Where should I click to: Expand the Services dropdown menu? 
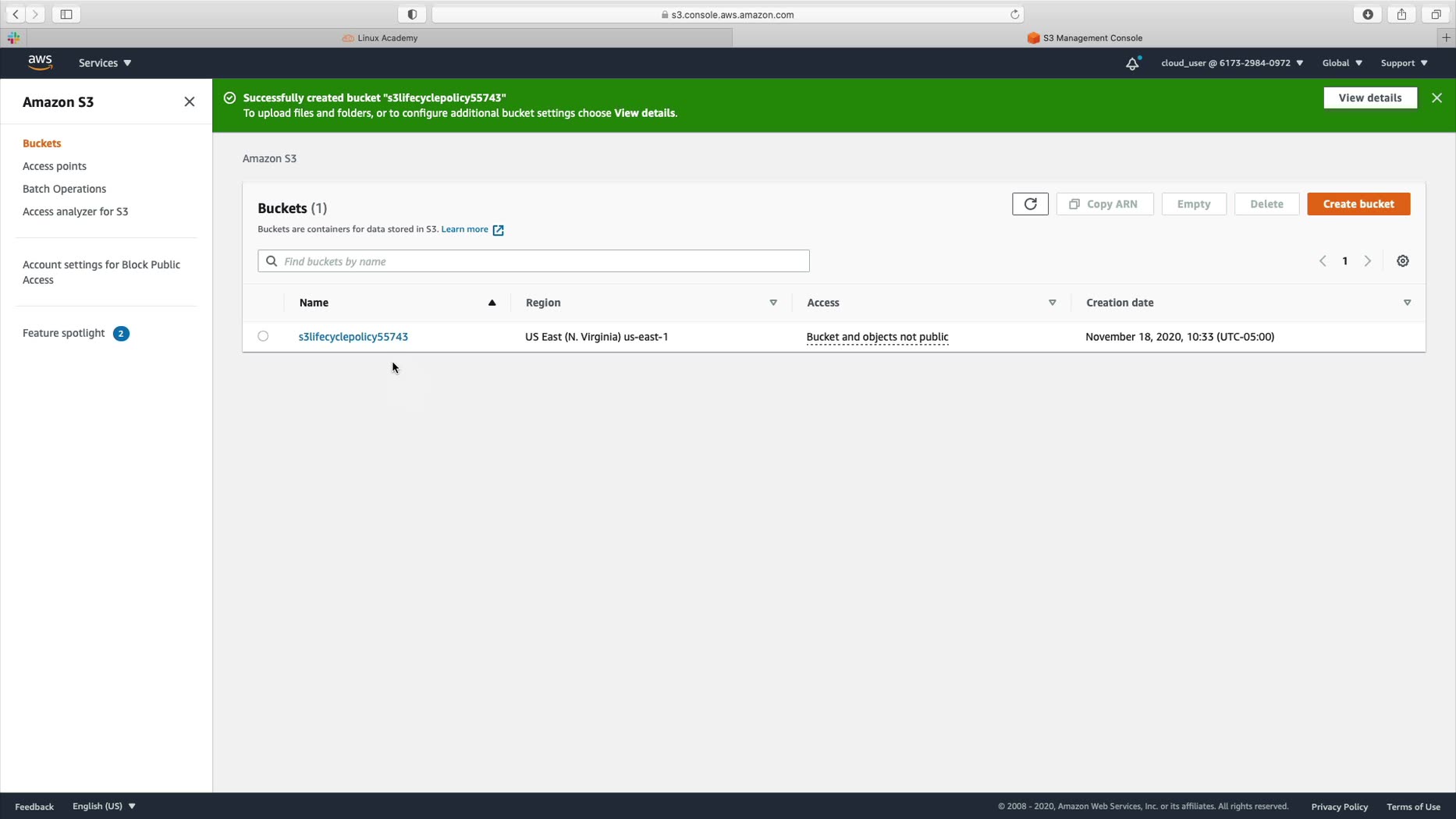(x=105, y=63)
